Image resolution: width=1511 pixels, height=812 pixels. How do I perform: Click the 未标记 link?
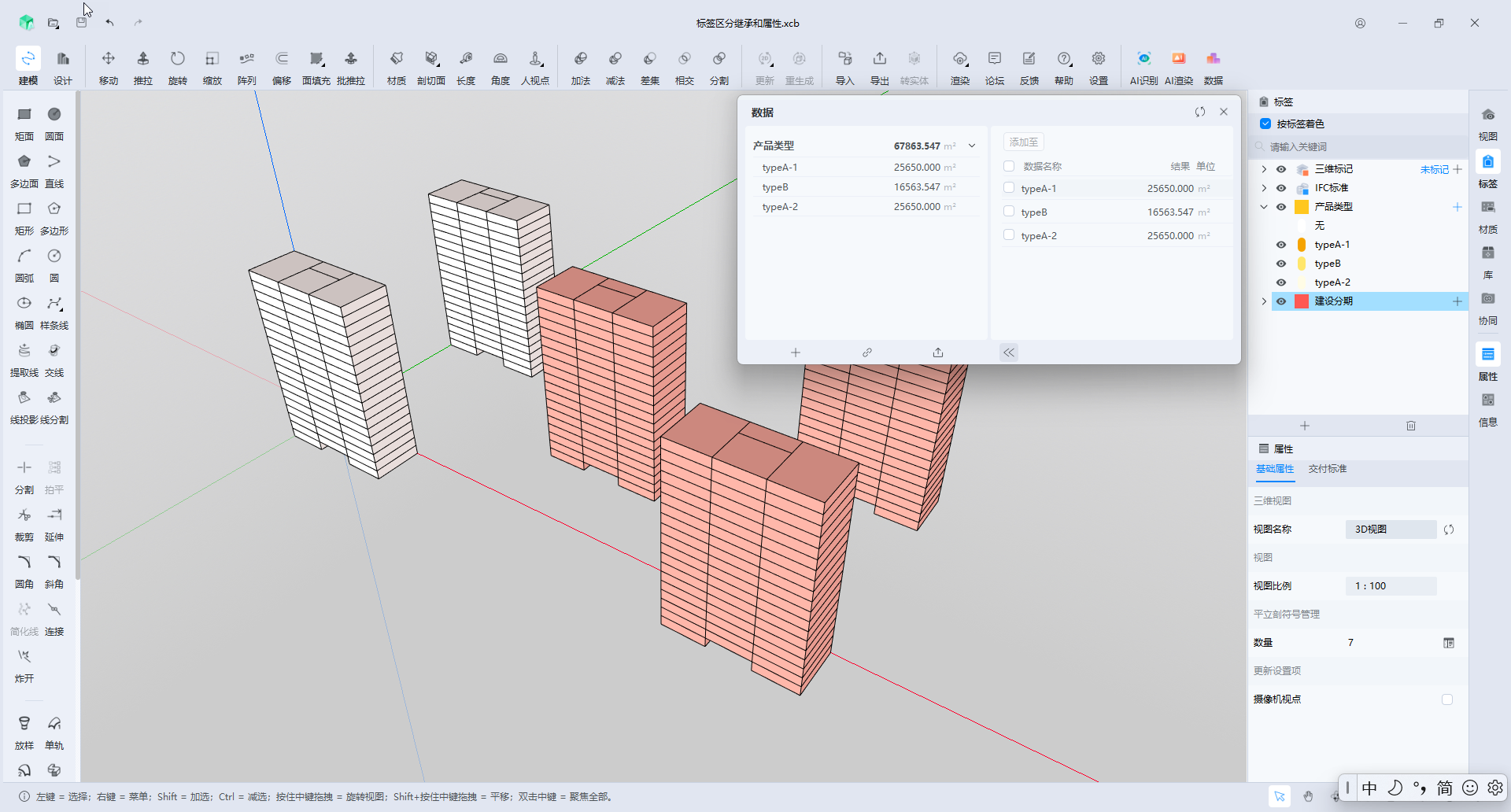(x=1434, y=169)
